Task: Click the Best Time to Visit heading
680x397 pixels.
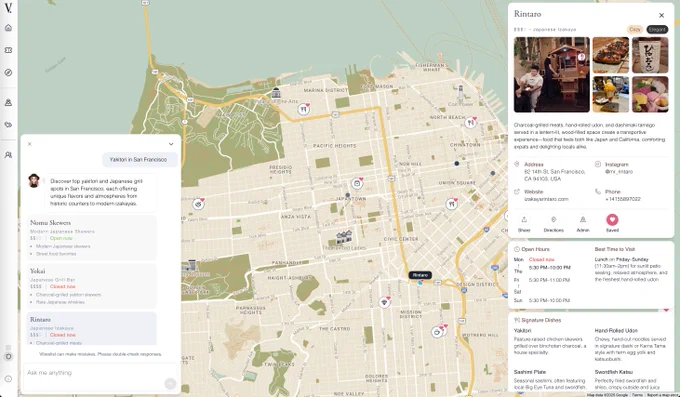Action: point(615,249)
